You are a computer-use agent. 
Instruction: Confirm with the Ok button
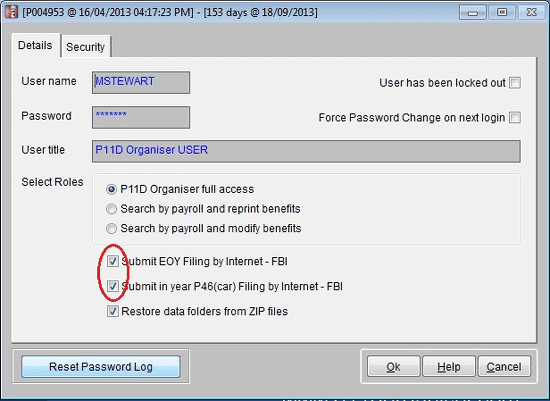393,367
